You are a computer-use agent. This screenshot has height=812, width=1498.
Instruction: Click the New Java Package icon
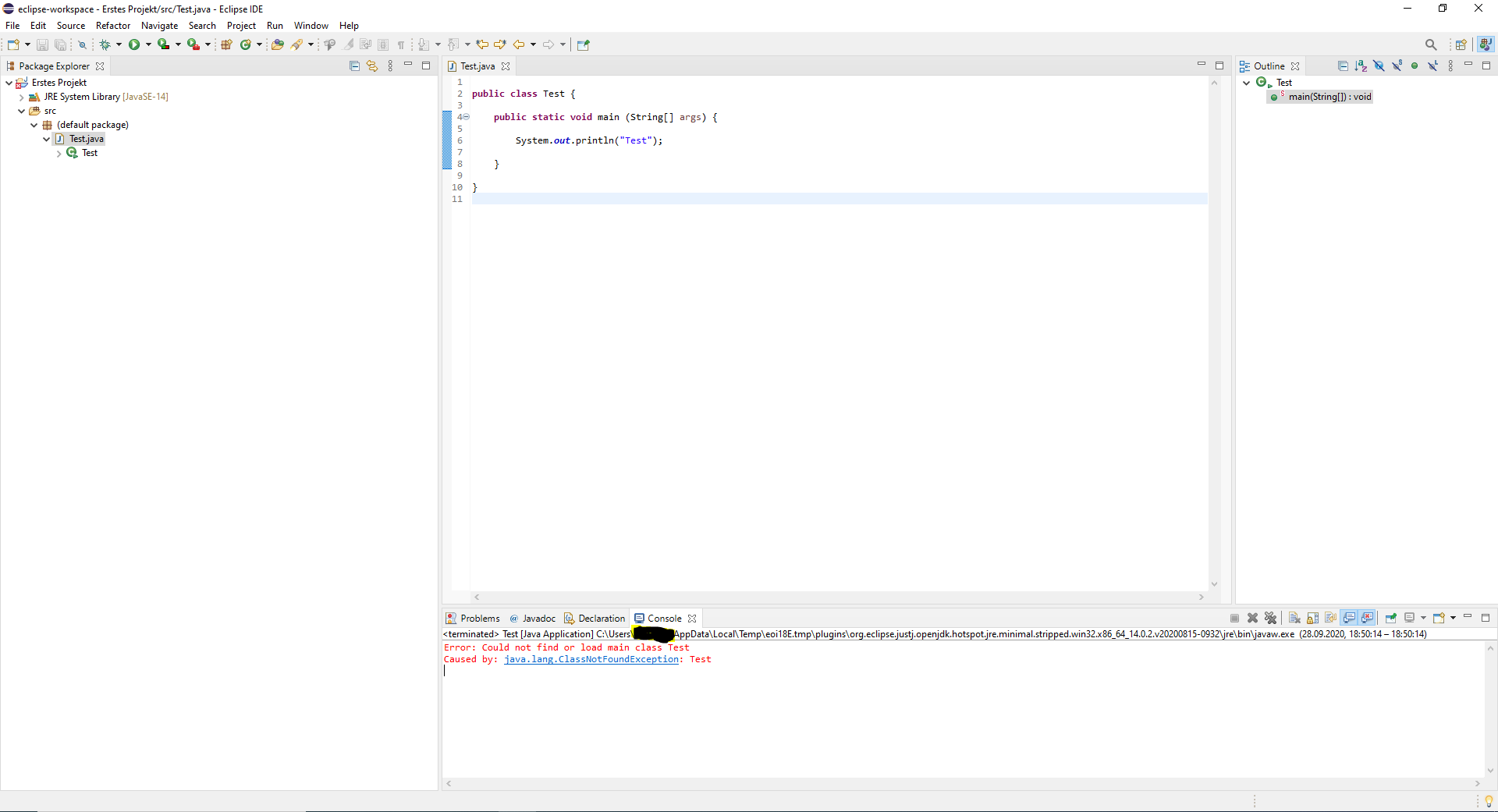(x=226, y=44)
